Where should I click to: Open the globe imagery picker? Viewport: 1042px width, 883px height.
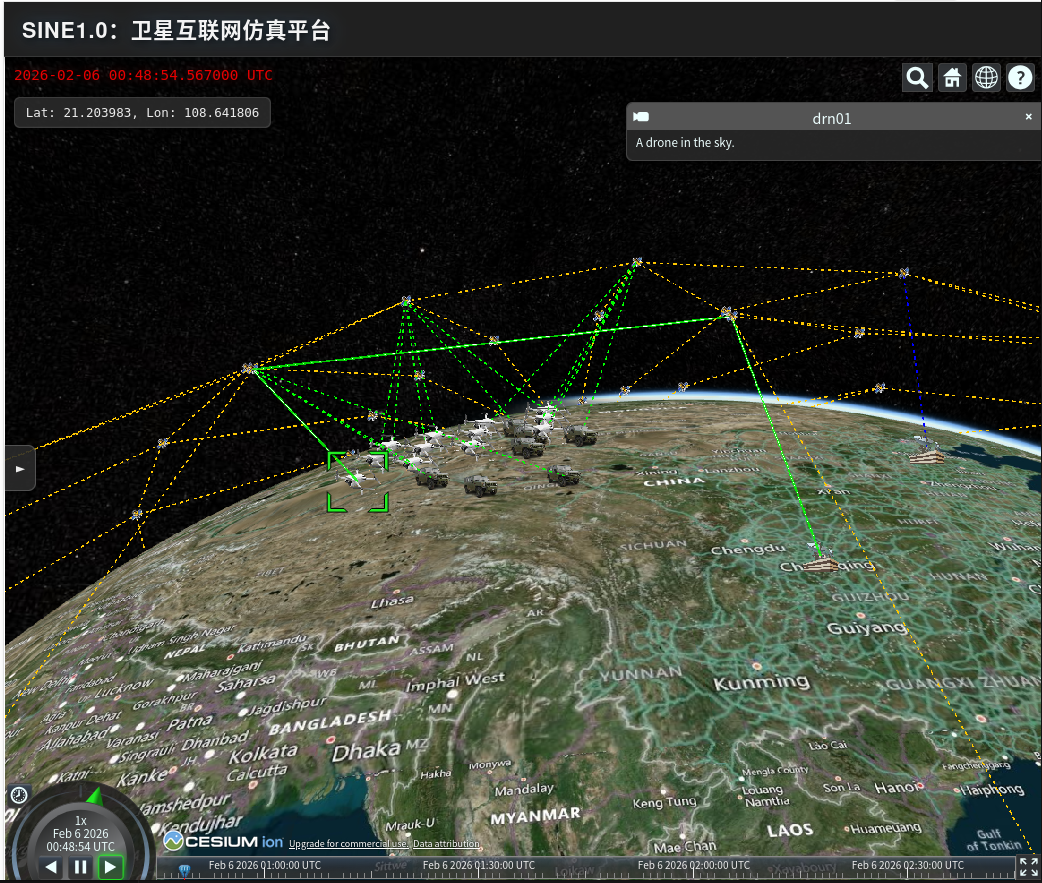coord(986,77)
